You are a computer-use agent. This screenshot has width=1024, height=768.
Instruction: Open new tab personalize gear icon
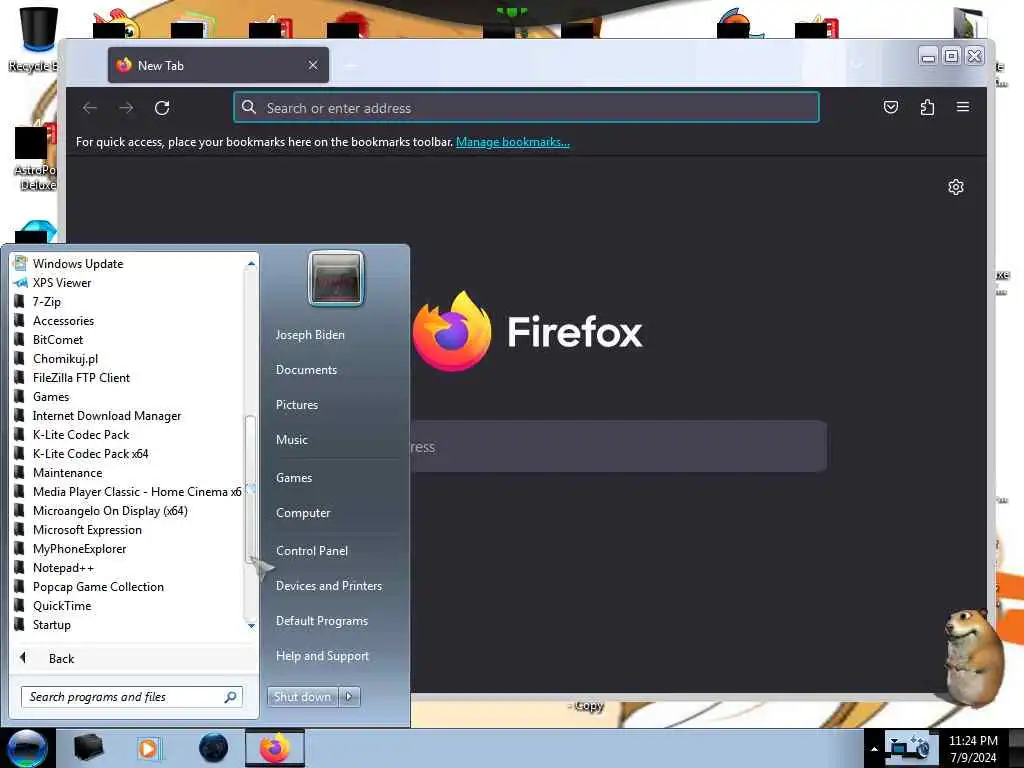tap(955, 187)
